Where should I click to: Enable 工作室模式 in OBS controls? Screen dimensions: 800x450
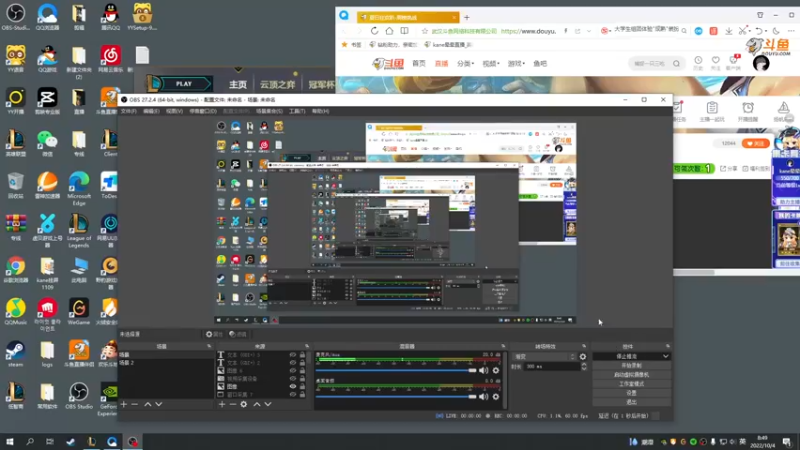click(631, 384)
